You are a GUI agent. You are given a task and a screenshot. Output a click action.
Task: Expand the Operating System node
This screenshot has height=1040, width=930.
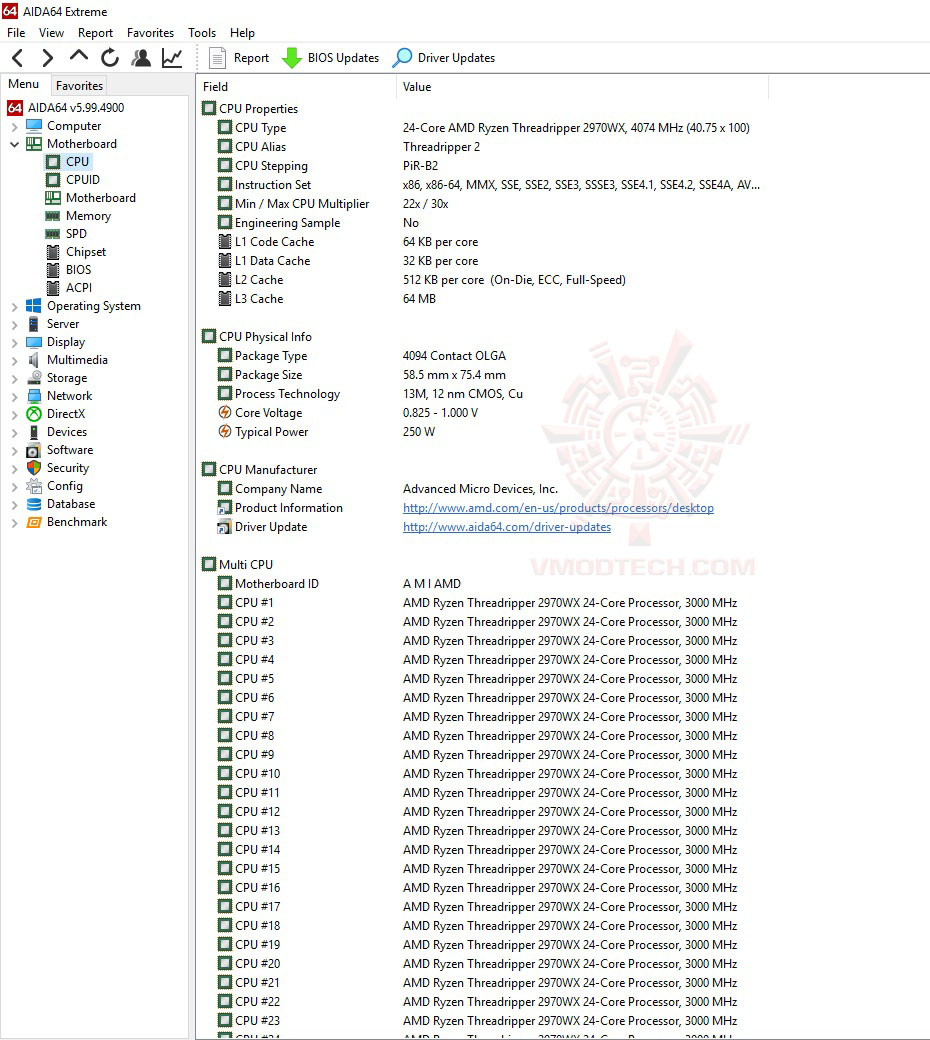(x=15, y=306)
